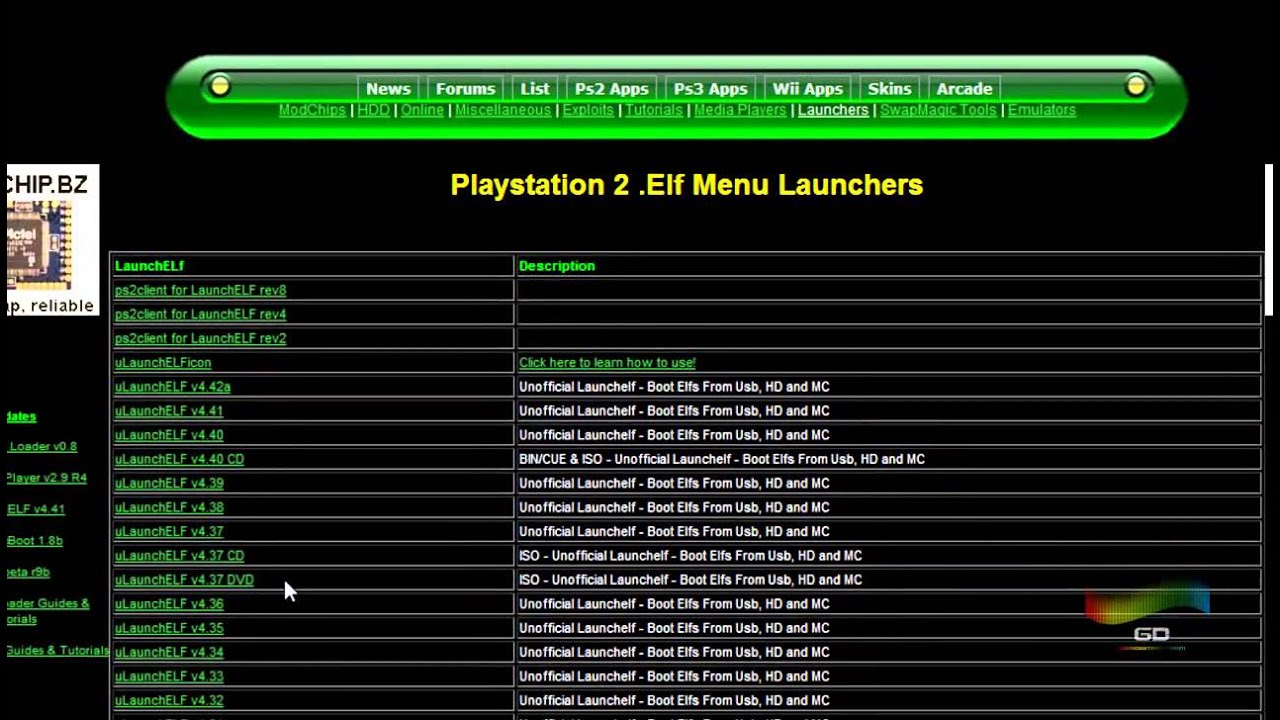The image size is (1280, 720).
Task: Open the Forums nav tab
Action: [466, 89]
